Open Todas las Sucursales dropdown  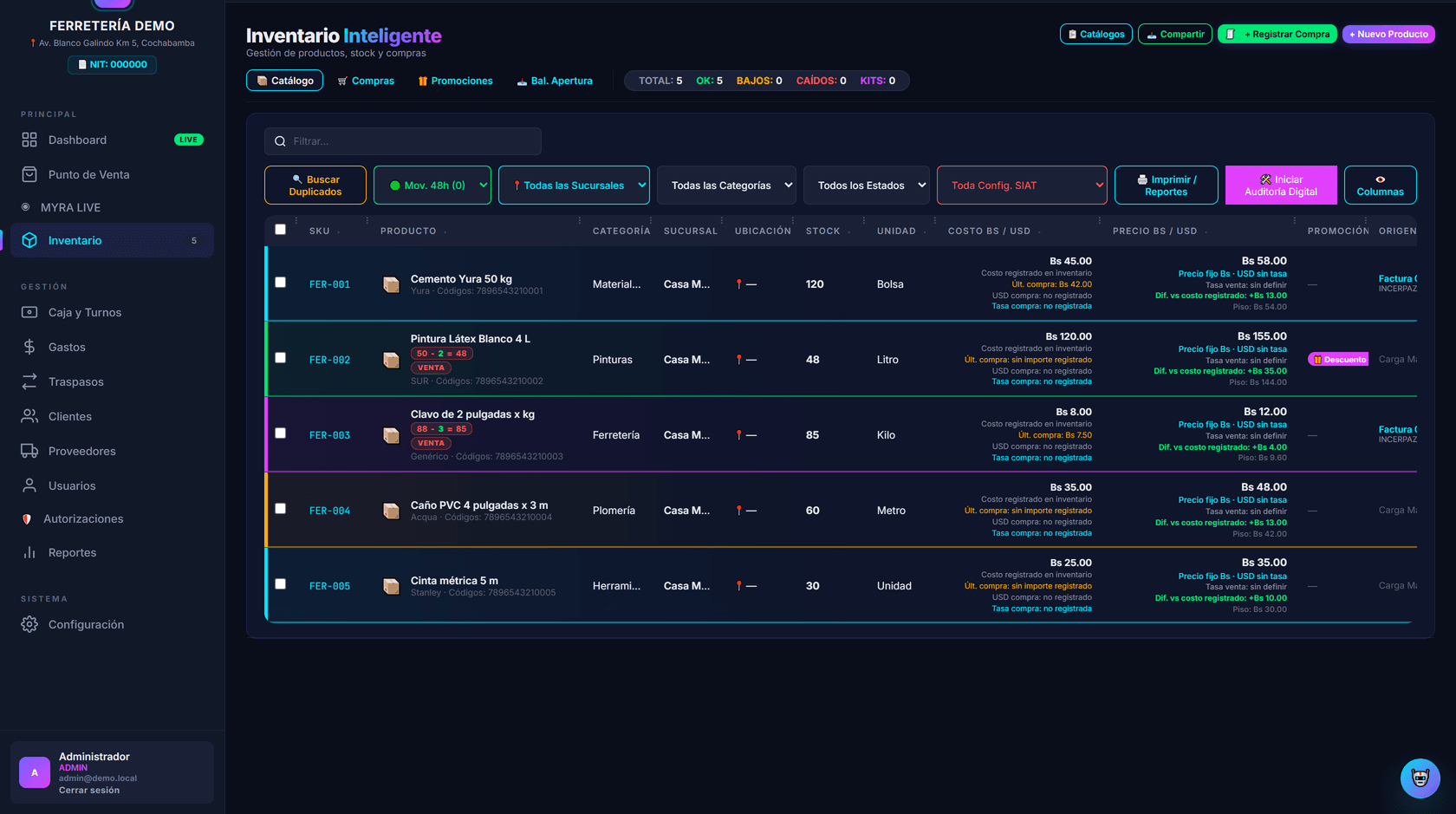[574, 186]
